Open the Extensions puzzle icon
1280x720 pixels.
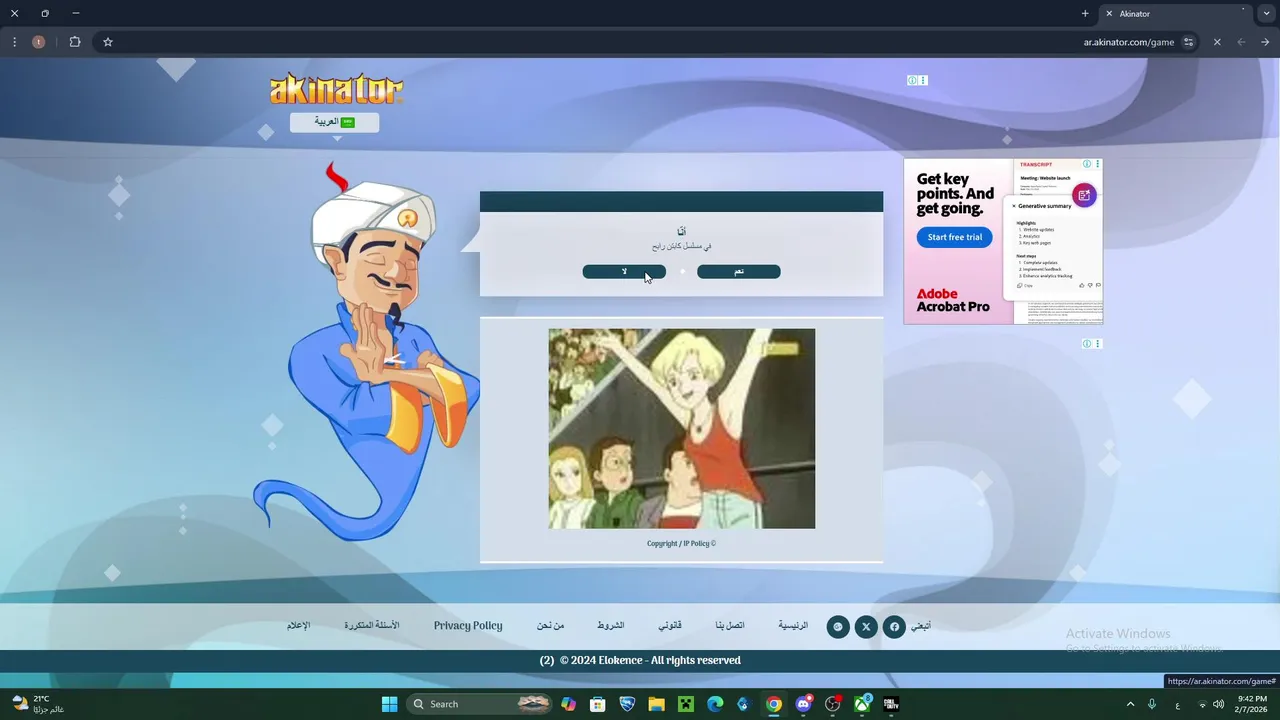point(75,42)
